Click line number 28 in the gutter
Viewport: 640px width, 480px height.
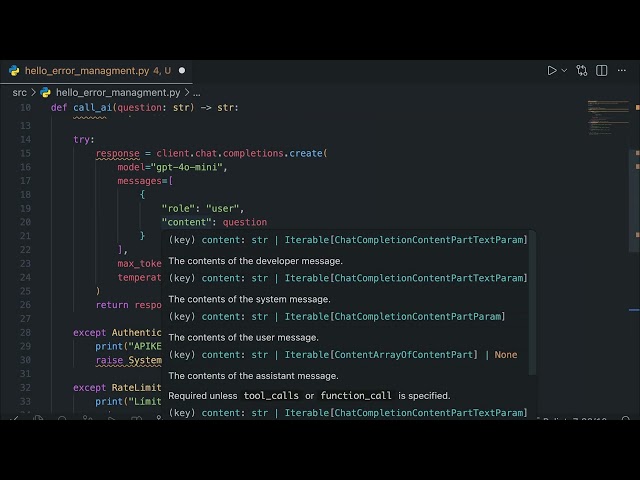25,333
